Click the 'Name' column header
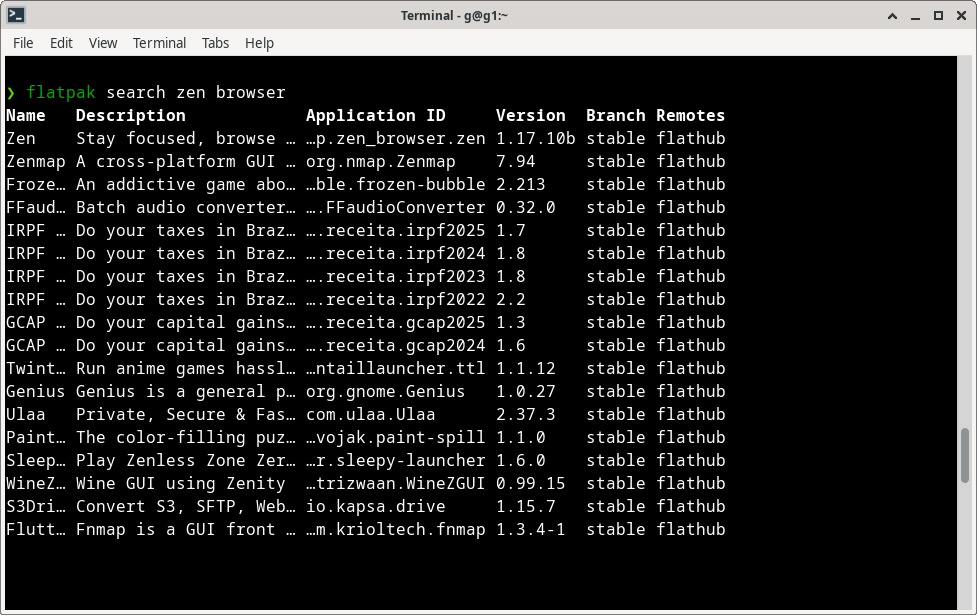Image resolution: width=977 pixels, height=615 pixels. (x=26, y=115)
